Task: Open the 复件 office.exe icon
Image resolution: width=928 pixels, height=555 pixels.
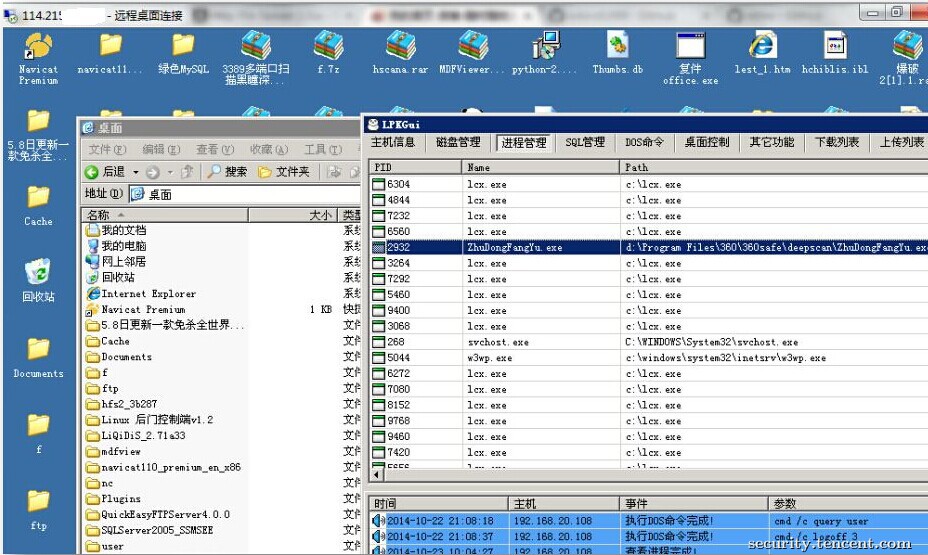Action: click(690, 58)
